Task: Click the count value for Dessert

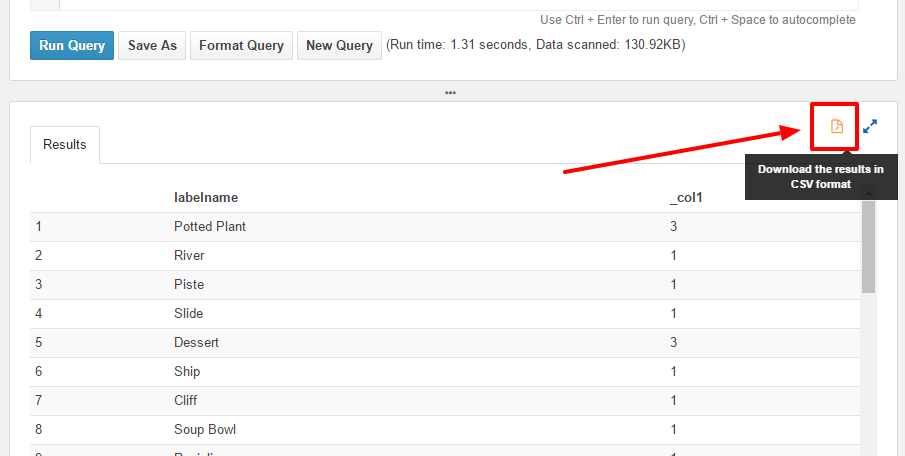Action: point(673,342)
